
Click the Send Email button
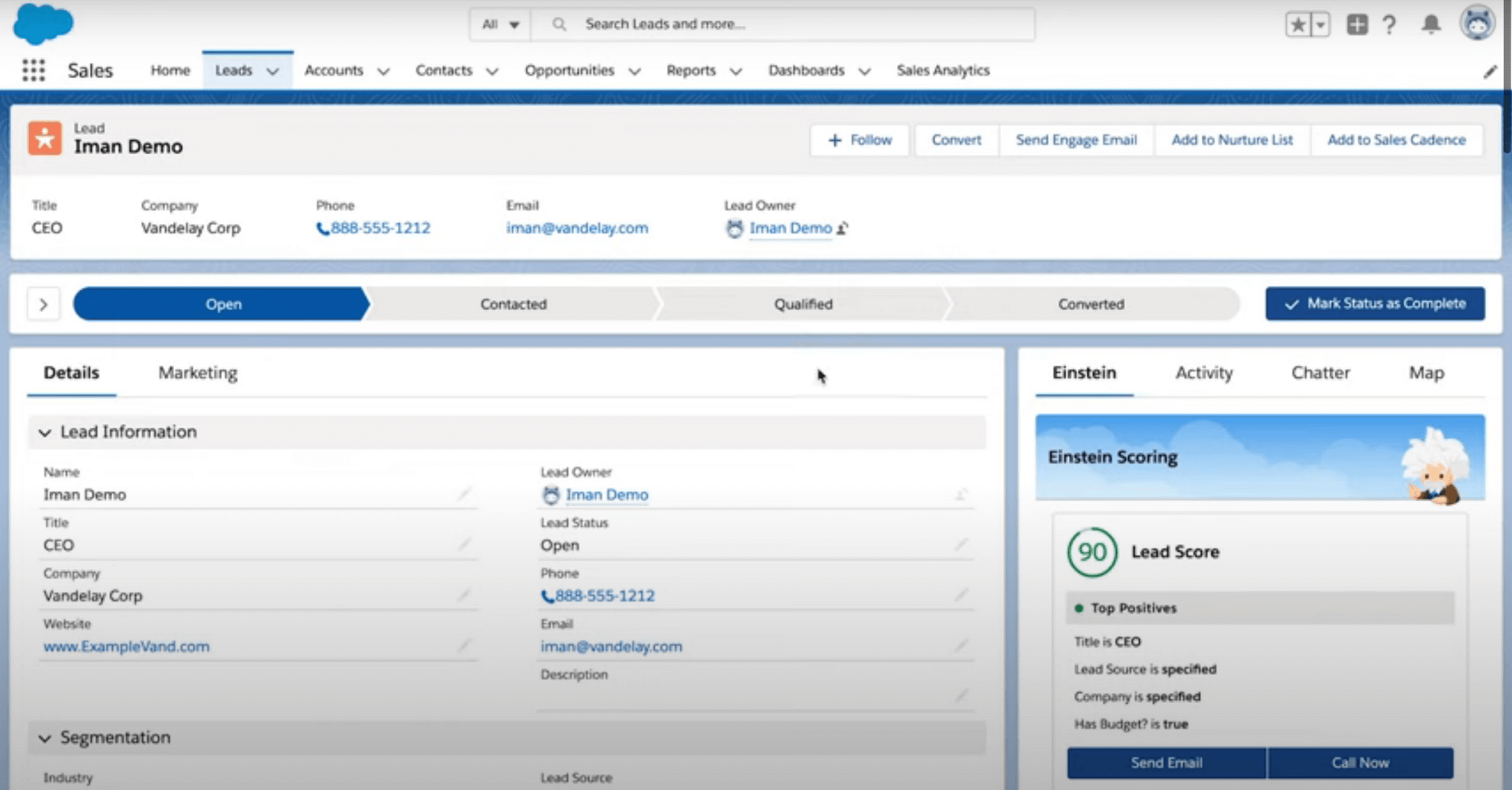click(1166, 763)
